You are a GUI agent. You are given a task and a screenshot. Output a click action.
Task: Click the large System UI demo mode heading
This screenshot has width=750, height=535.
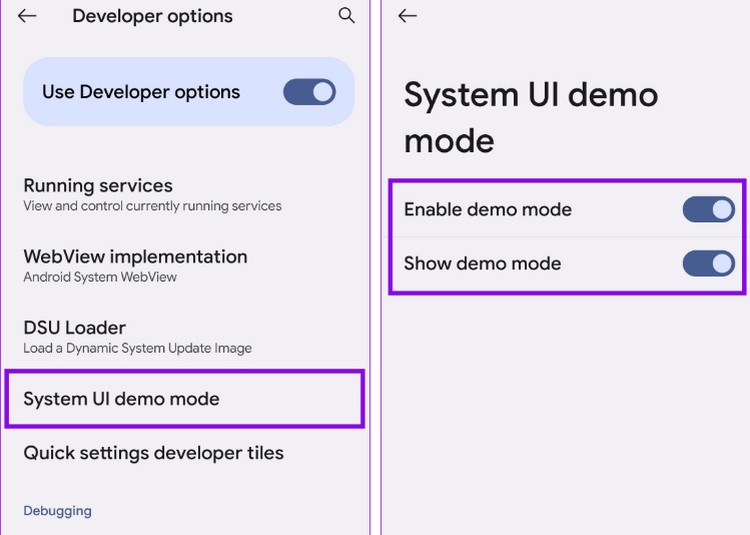coord(531,117)
